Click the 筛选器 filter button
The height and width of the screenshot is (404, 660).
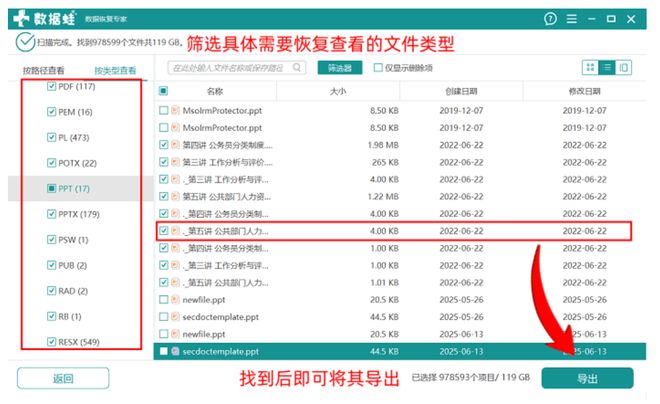[x=340, y=68]
